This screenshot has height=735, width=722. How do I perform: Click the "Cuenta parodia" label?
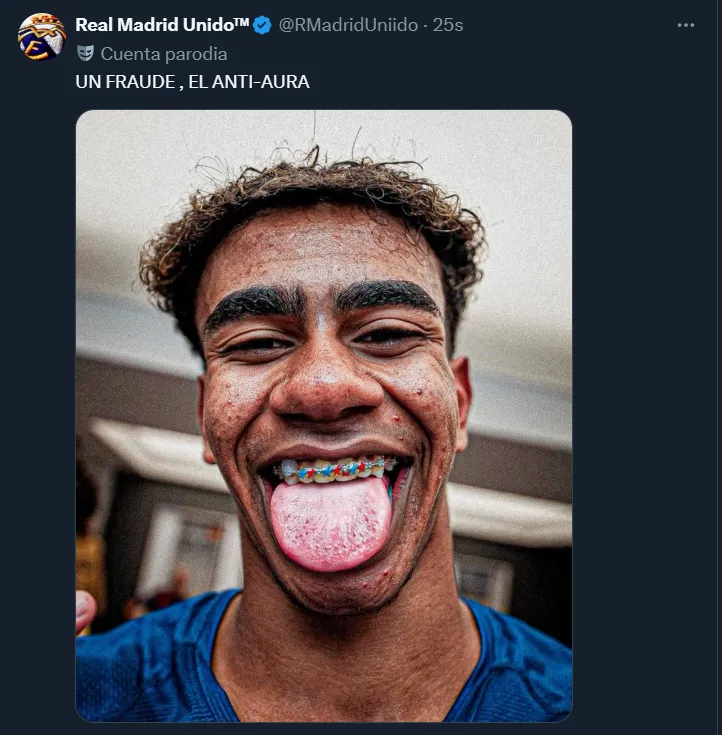tap(163, 54)
